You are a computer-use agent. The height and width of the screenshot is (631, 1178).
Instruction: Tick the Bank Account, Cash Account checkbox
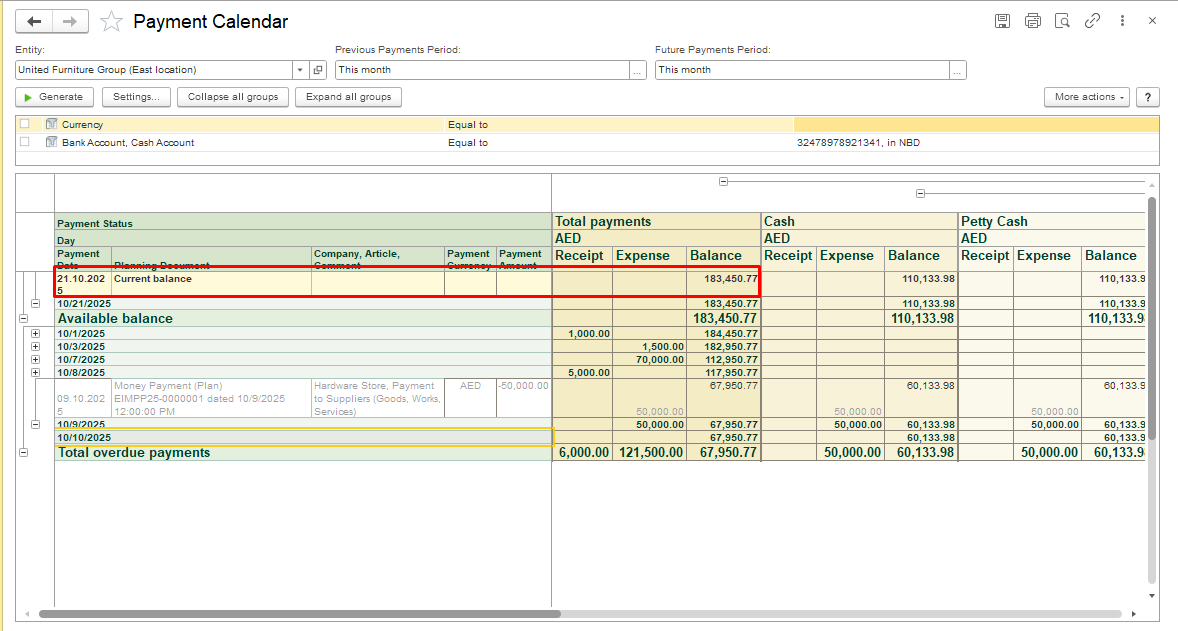tap(25, 143)
